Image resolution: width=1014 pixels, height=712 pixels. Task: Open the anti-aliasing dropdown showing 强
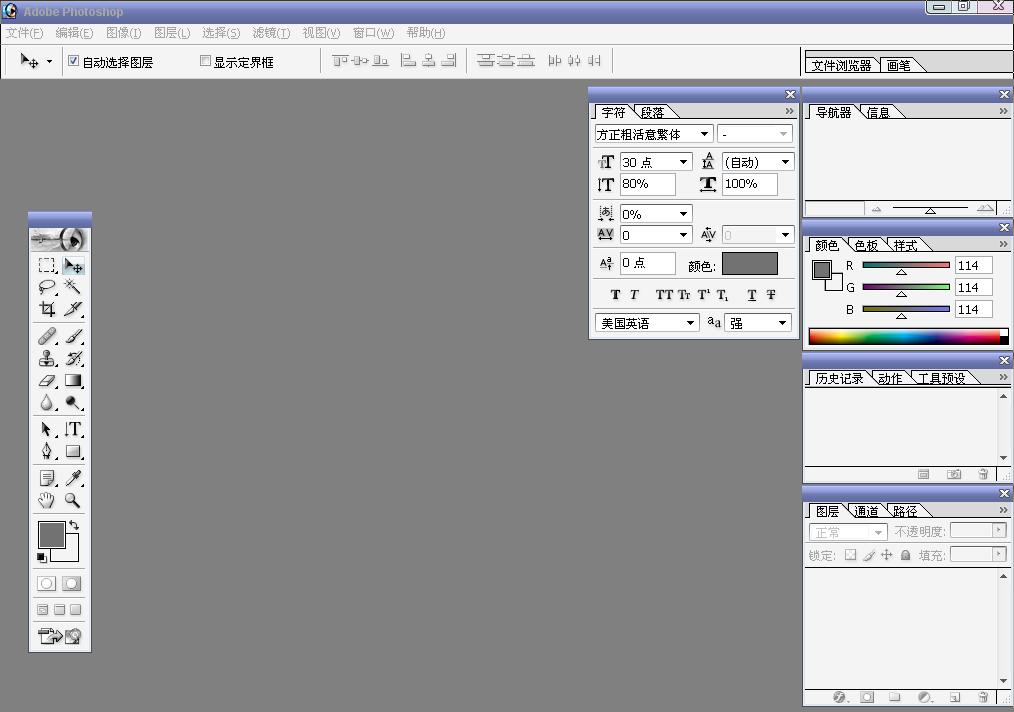[758, 323]
